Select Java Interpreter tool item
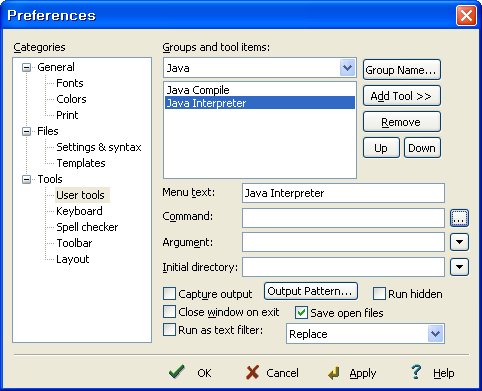The image size is (482, 391). click(x=260, y=103)
